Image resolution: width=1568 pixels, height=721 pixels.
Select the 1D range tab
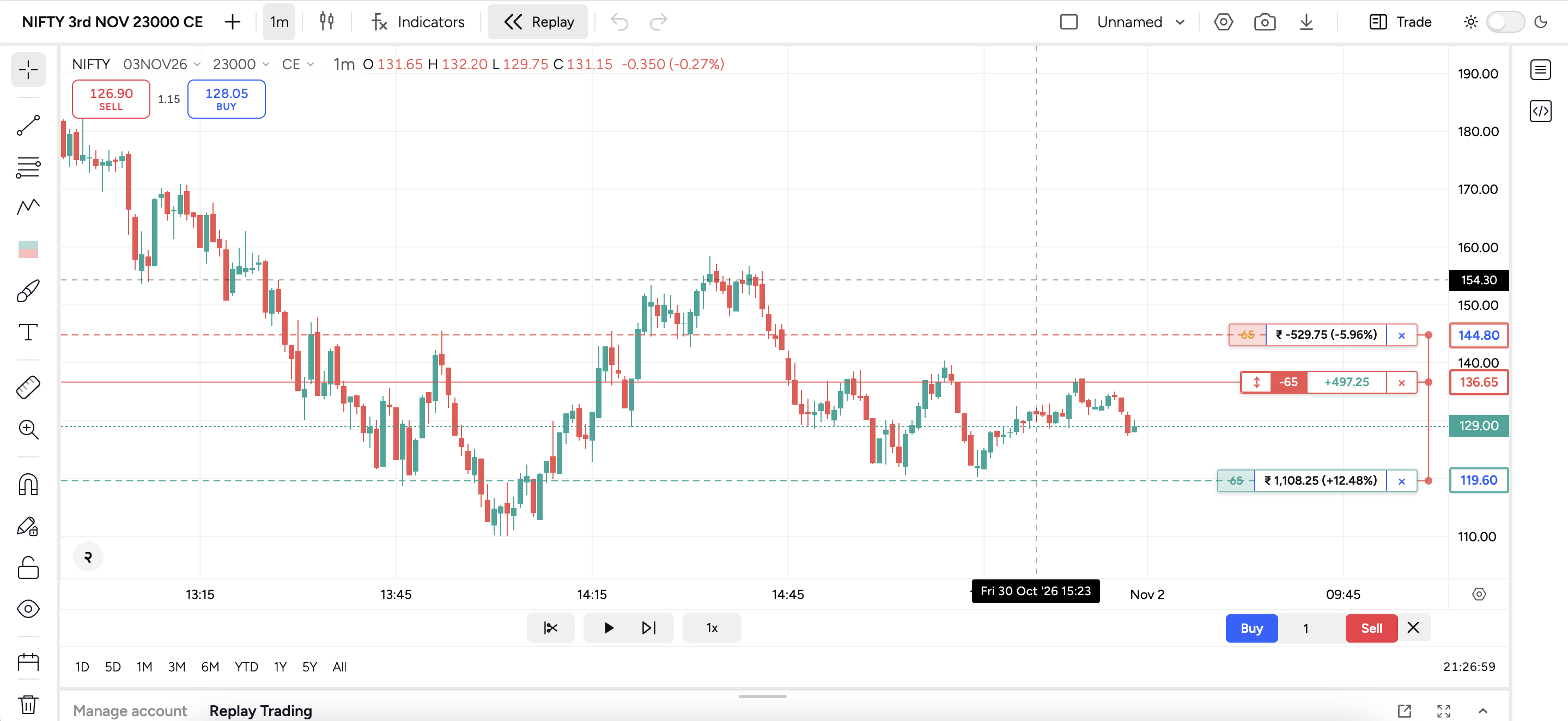[x=82, y=667]
